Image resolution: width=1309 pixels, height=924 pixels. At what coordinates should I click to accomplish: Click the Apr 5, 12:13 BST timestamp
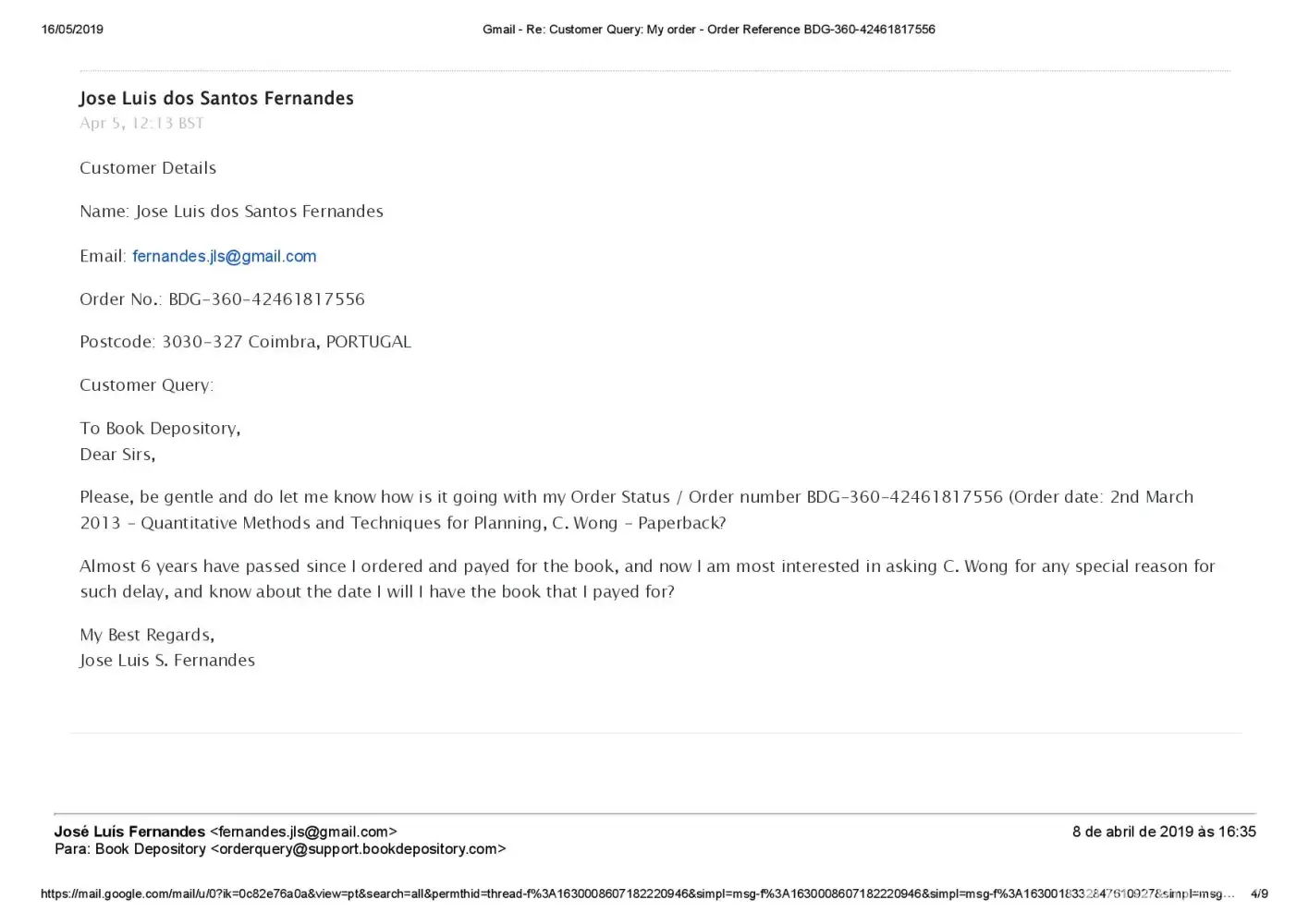click(x=141, y=123)
